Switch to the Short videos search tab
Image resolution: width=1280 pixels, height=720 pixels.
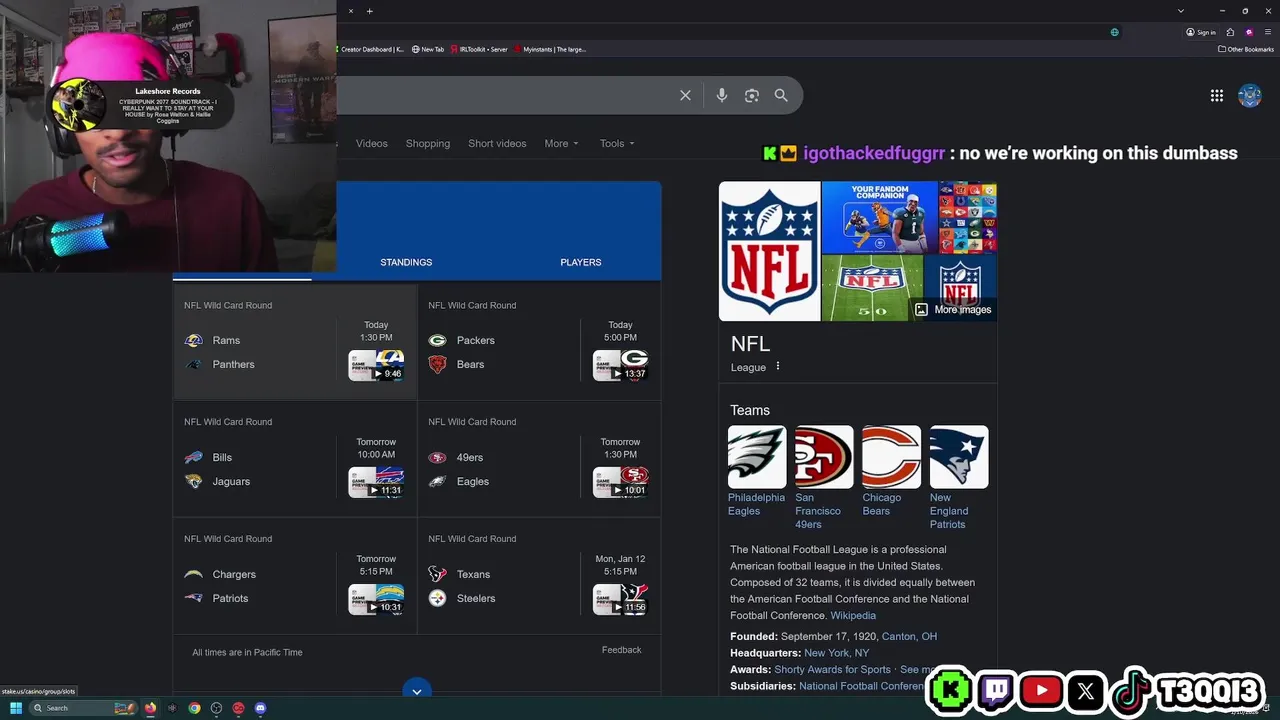point(497,143)
